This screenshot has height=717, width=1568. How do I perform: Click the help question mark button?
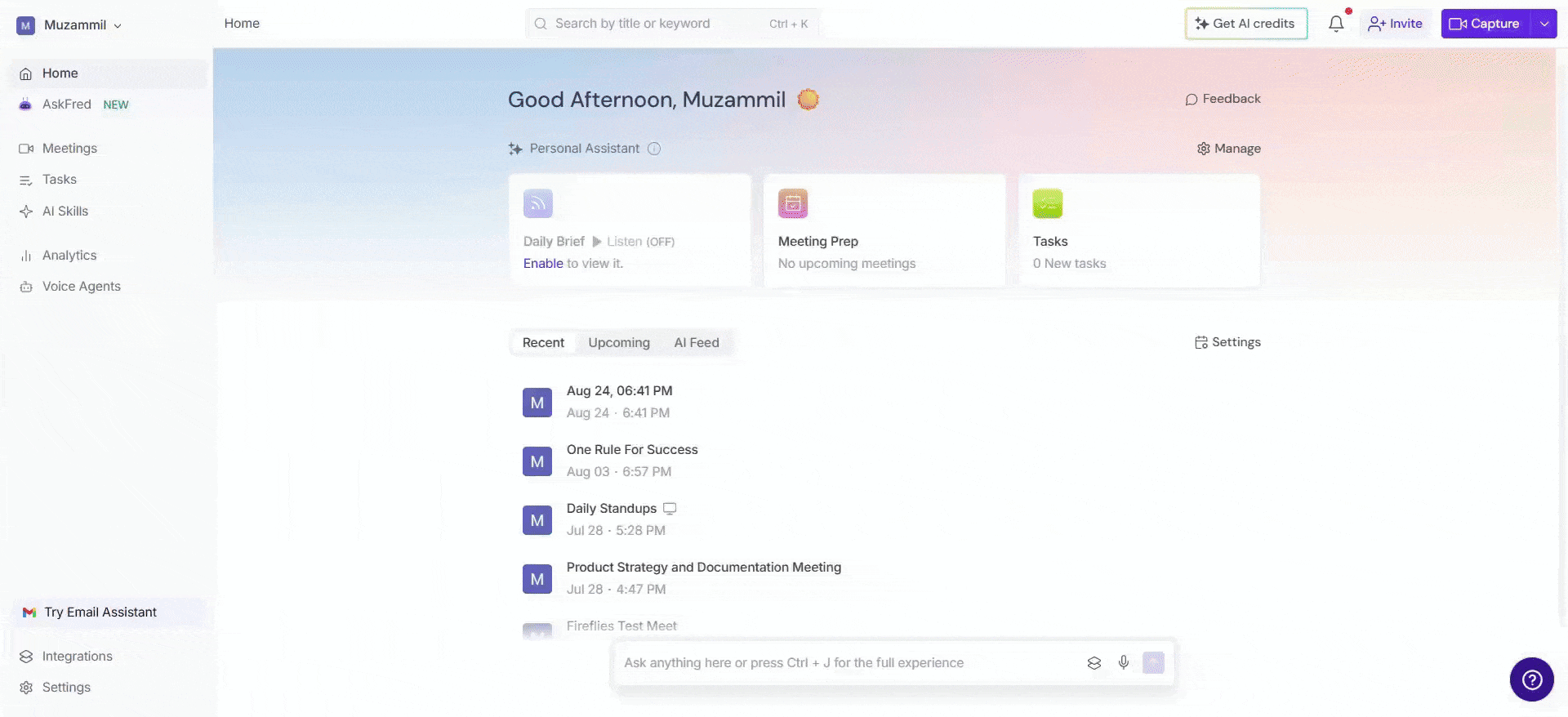pos(1531,679)
